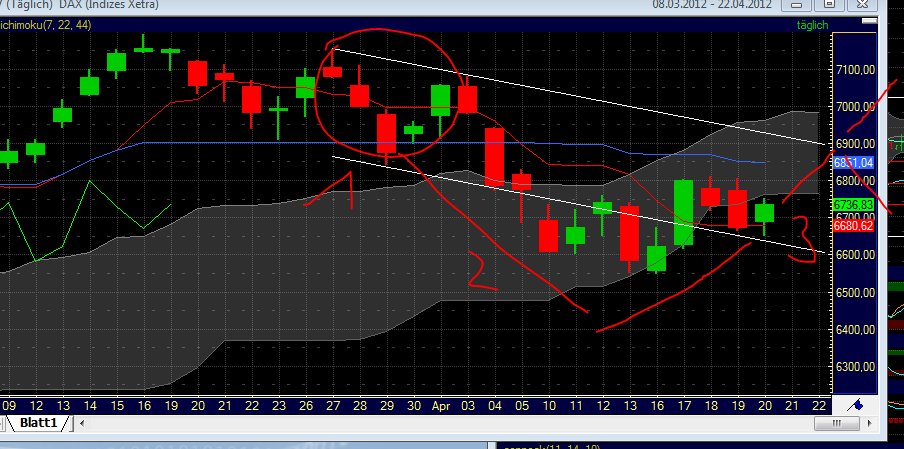Click the 22 date label on time axis
The height and width of the screenshot is (449, 904).
click(819, 405)
